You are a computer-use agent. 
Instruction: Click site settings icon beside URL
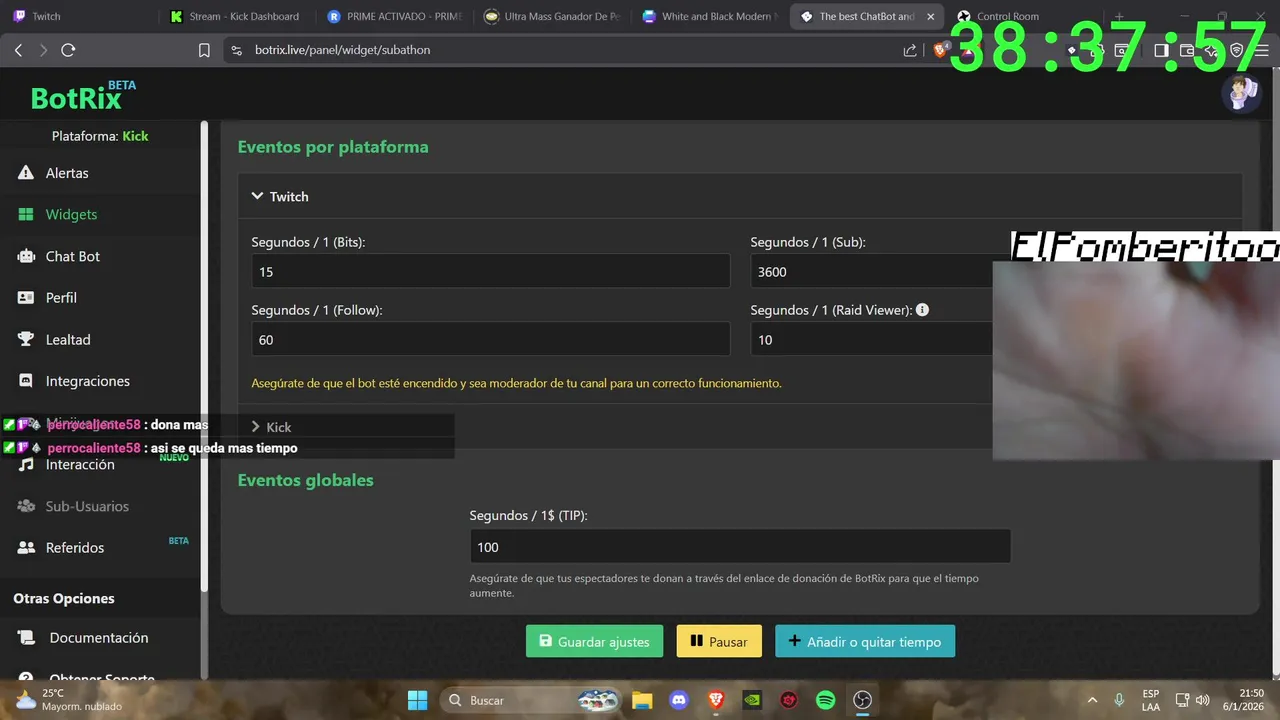coord(236,50)
